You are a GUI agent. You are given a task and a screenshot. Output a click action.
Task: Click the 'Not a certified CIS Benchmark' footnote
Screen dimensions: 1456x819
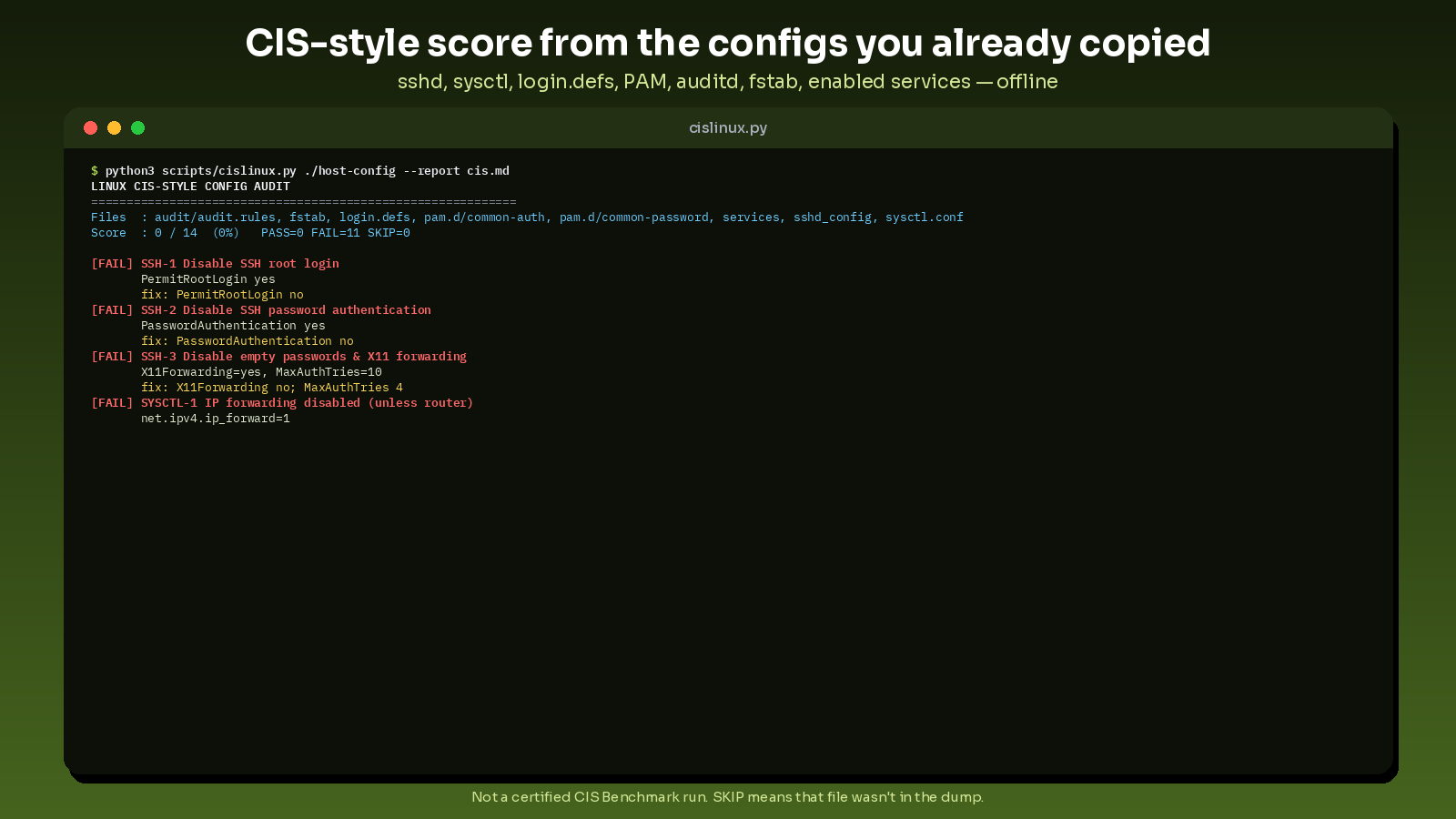[728, 797]
